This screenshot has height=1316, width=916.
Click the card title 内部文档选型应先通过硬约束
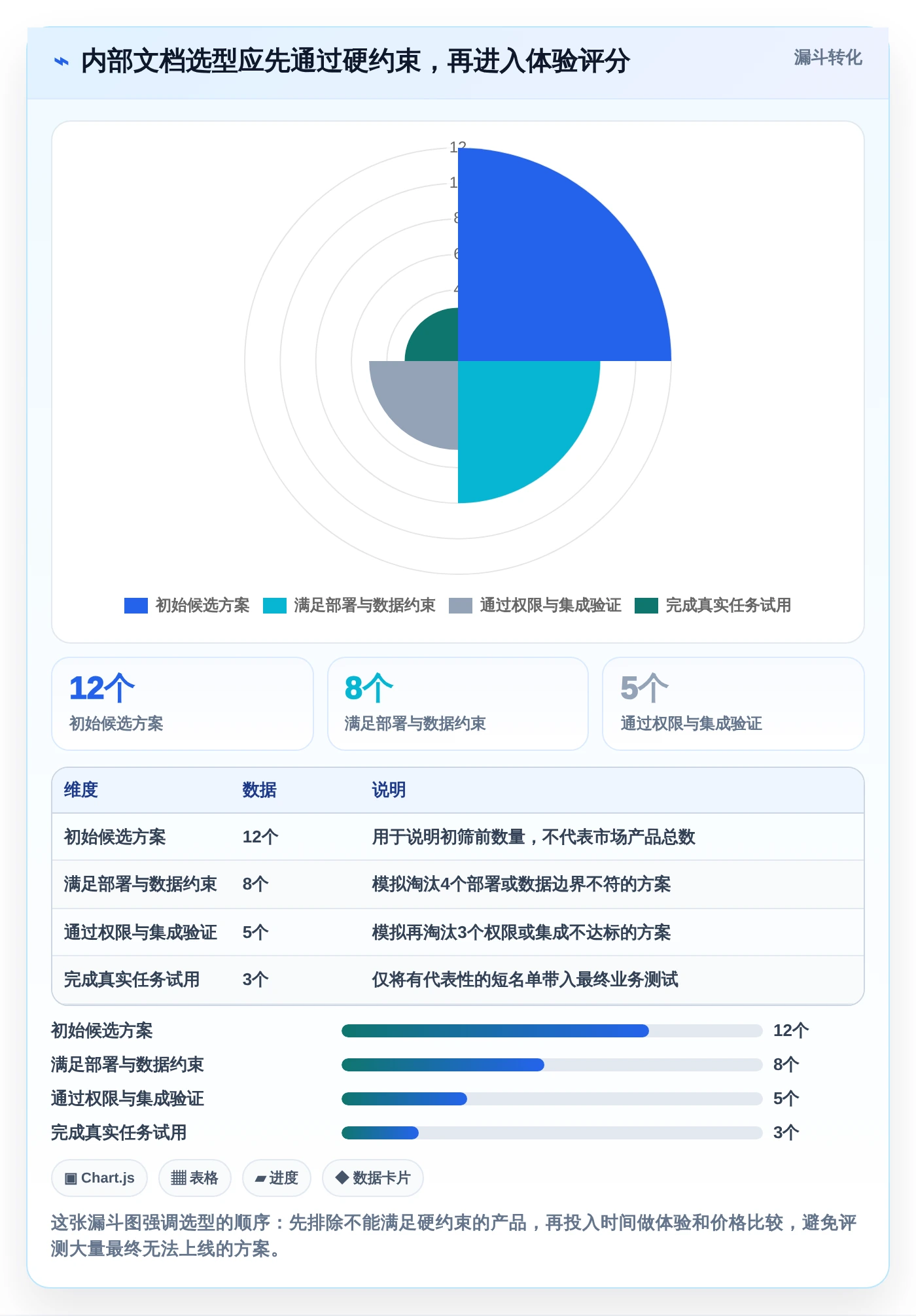(x=355, y=61)
